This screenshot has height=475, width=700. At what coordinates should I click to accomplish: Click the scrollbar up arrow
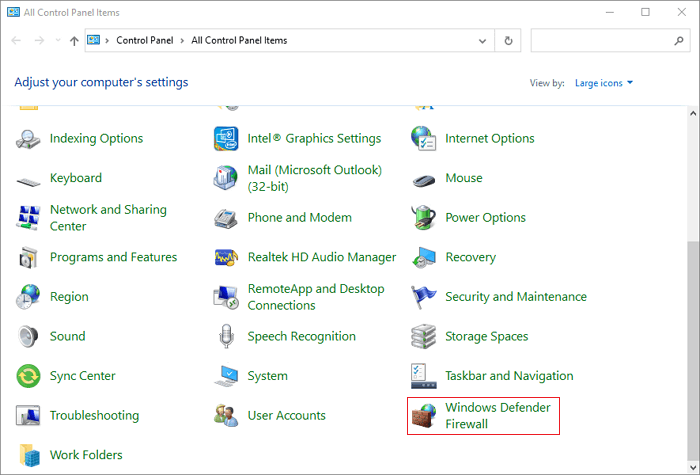(693, 113)
